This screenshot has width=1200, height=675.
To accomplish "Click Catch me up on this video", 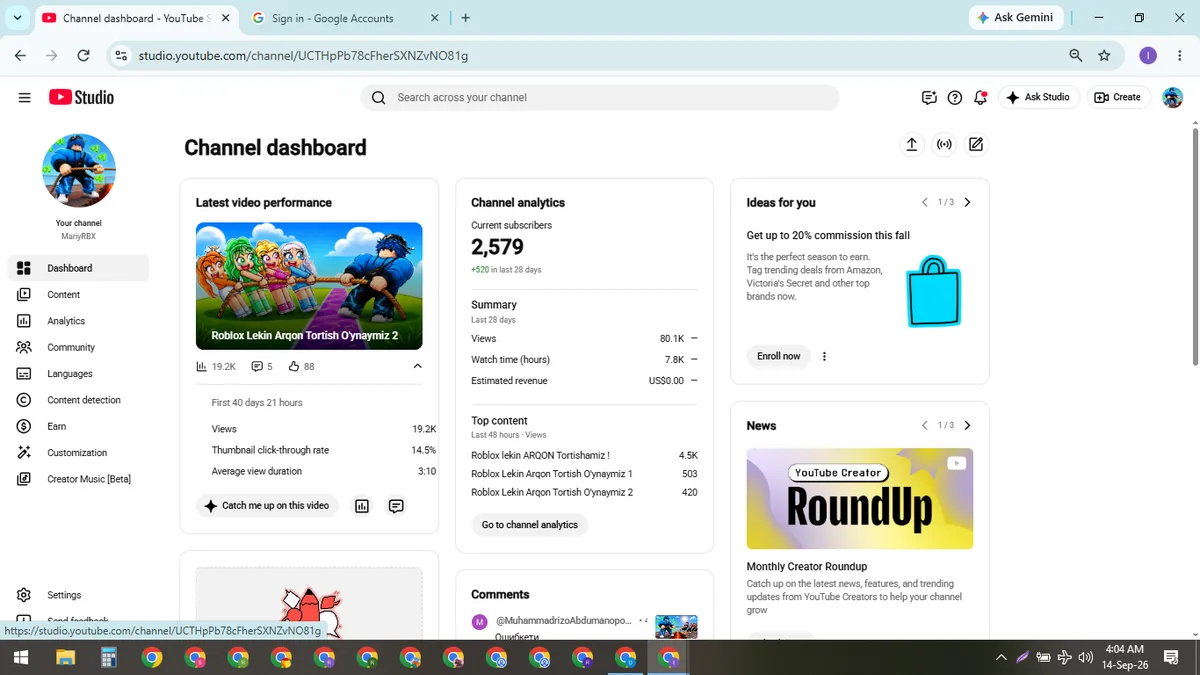I will pyautogui.click(x=267, y=506).
